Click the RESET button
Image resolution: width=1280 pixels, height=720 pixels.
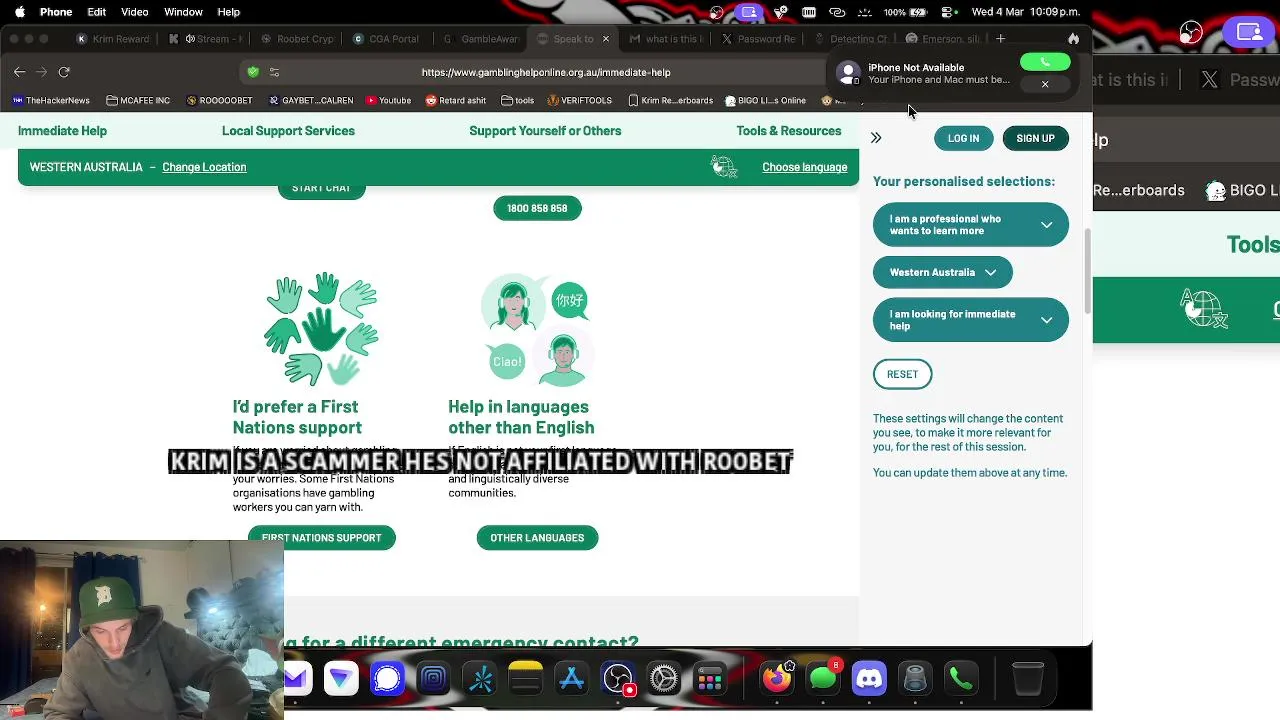pyautogui.click(x=902, y=374)
